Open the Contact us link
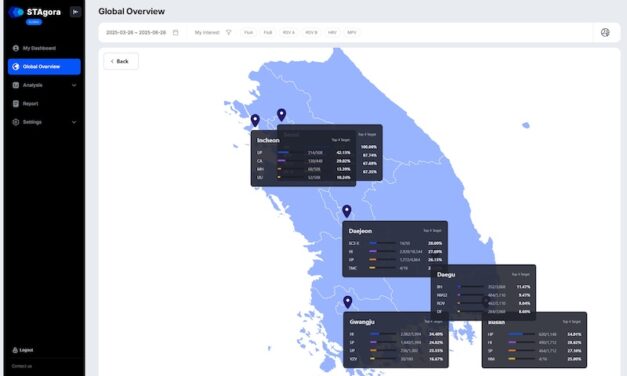 tap(22, 366)
